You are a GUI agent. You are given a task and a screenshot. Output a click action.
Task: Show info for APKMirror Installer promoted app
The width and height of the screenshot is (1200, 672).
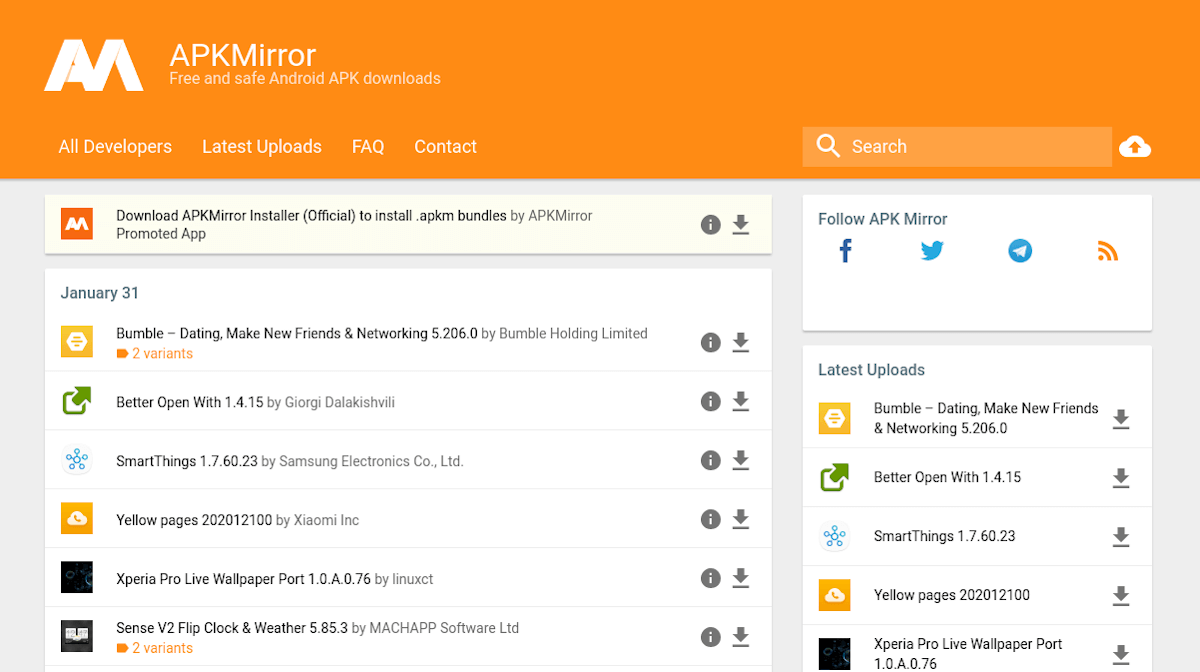pos(711,225)
